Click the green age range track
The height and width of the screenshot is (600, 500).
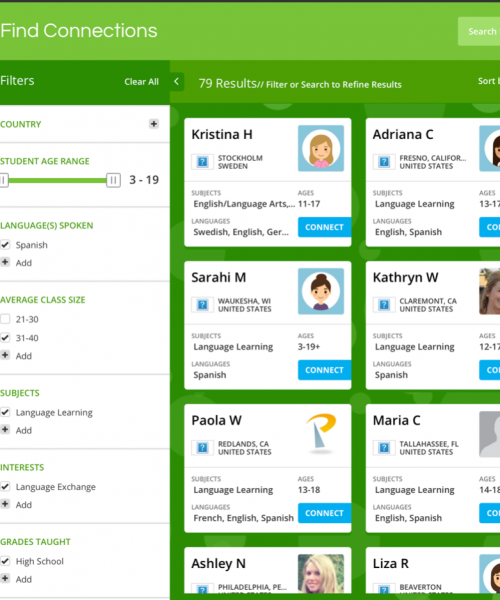click(x=57, y=180)
